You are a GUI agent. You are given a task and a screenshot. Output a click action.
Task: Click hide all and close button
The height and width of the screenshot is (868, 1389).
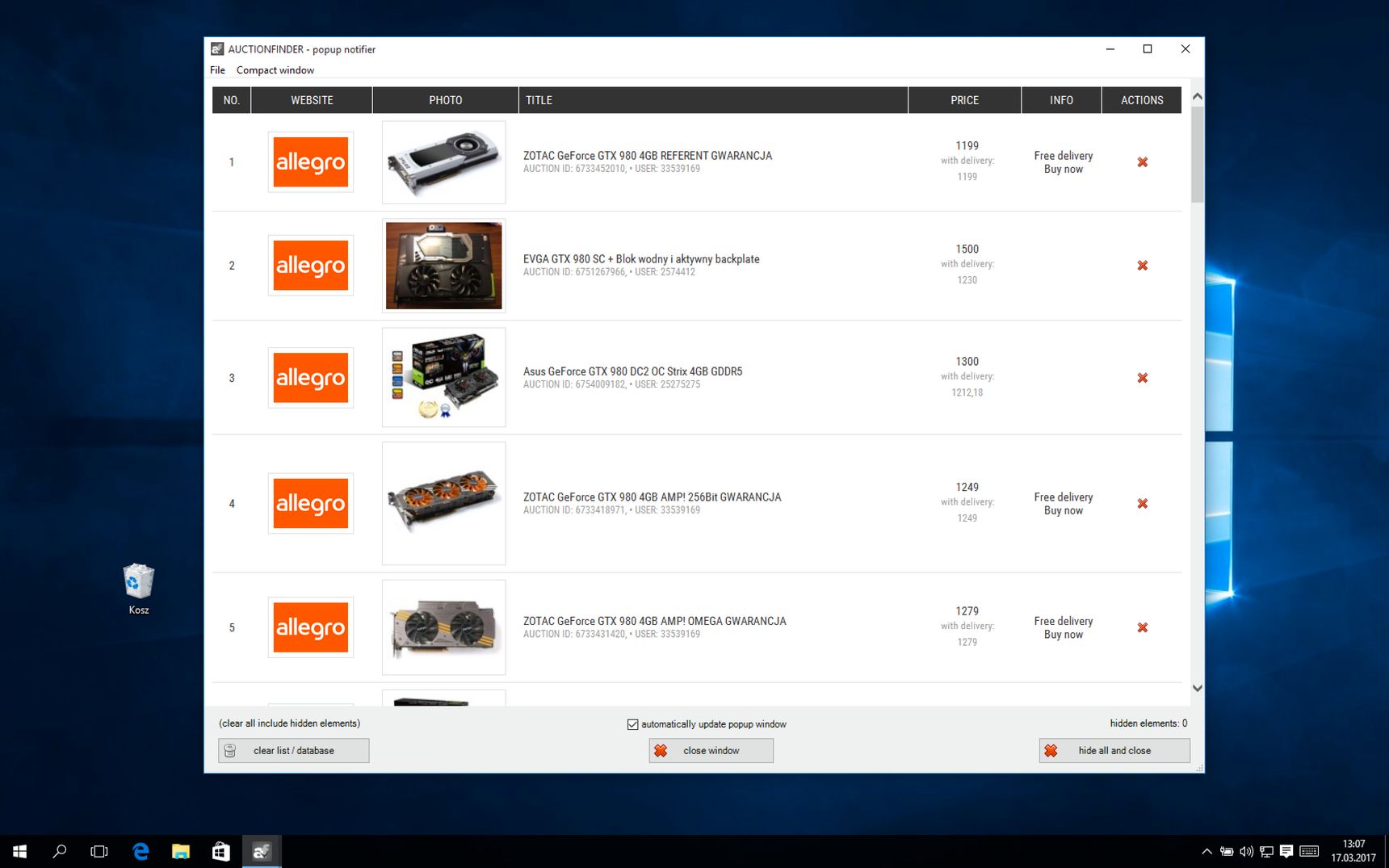[1114, 751]
